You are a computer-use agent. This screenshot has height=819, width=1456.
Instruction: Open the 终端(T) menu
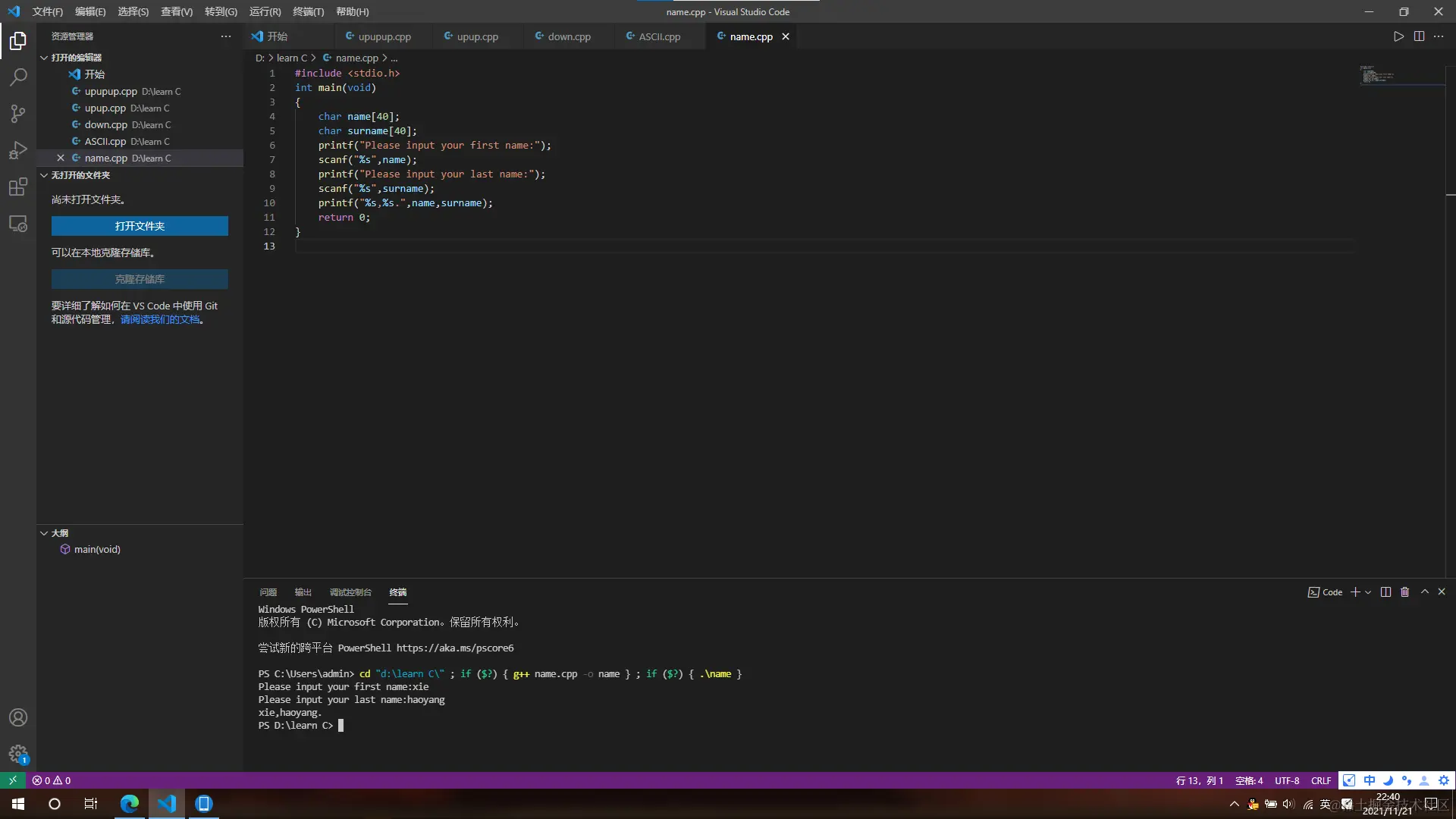click(308, 11)
